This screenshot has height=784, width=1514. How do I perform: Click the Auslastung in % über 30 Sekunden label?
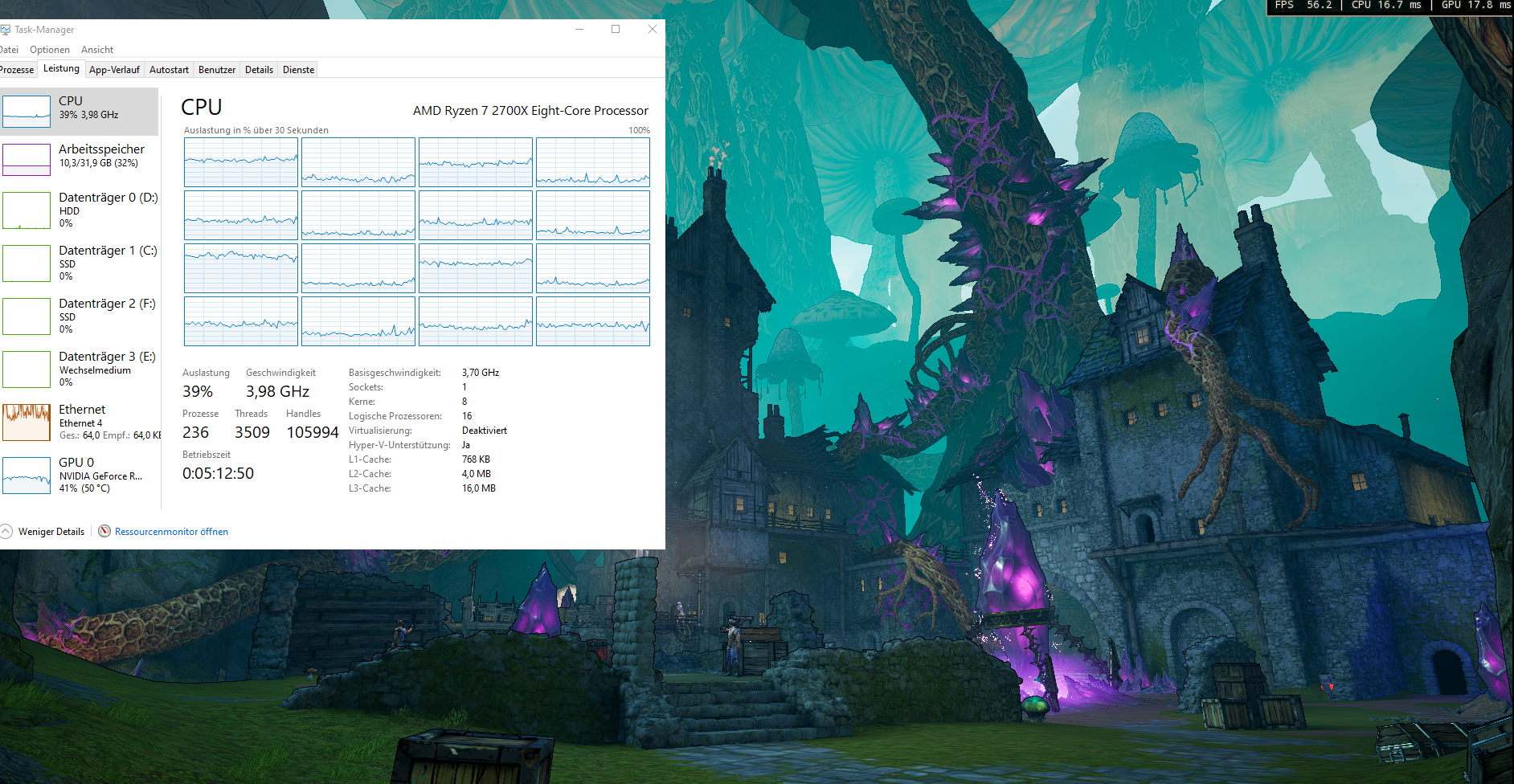pyautogui.click(x=256, y=130)
